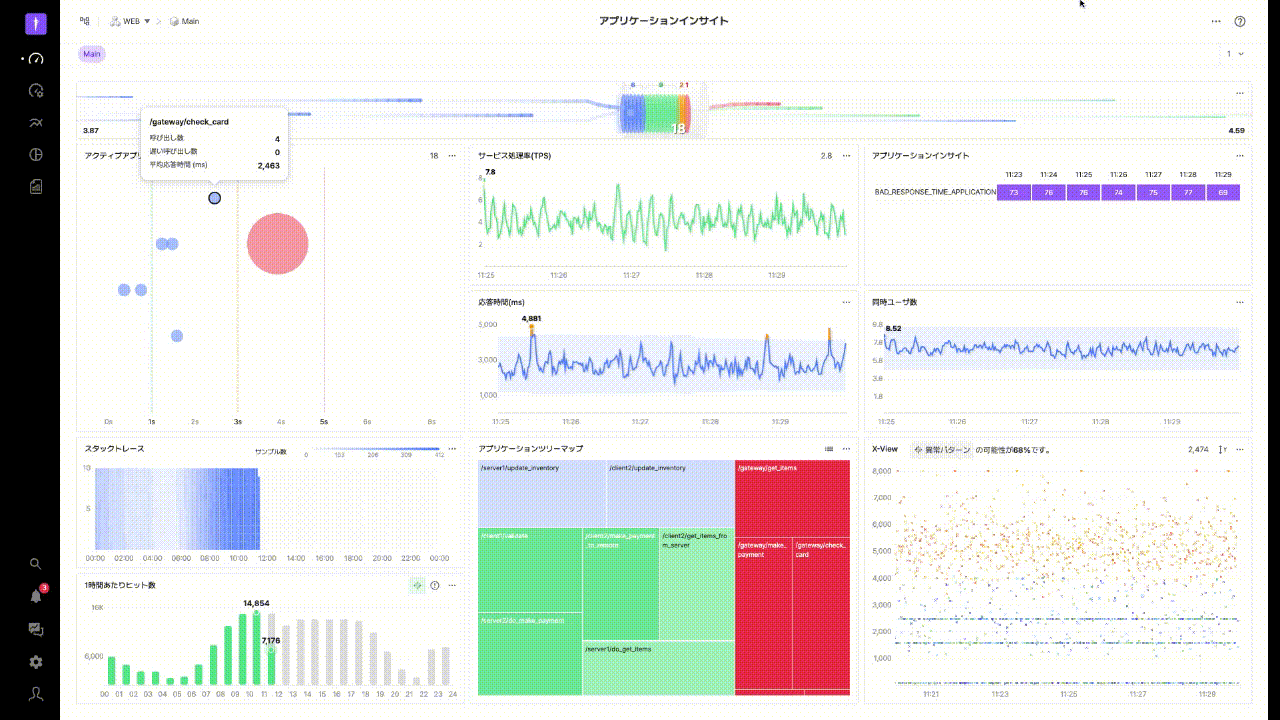
Task: Open the dashboard gauge icon in sidebar
Action: coord(36,59)
